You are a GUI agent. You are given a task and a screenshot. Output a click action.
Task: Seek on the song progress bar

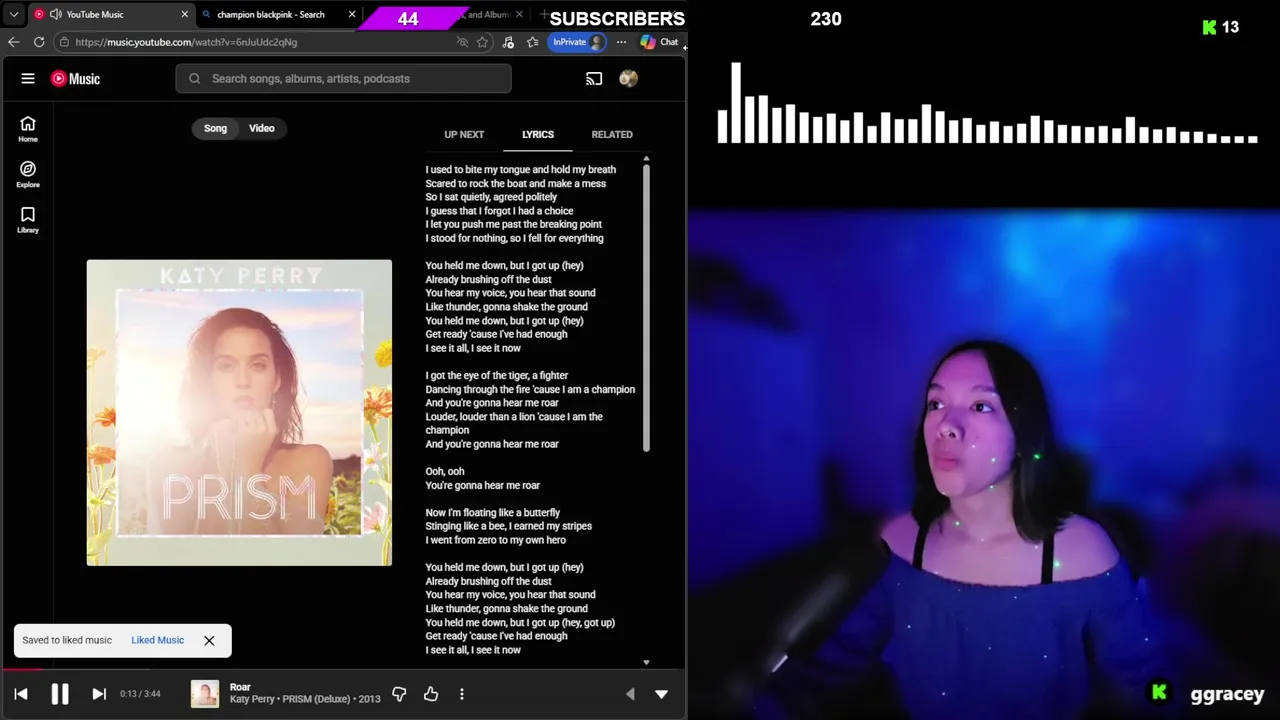click(x=343, y=670)
